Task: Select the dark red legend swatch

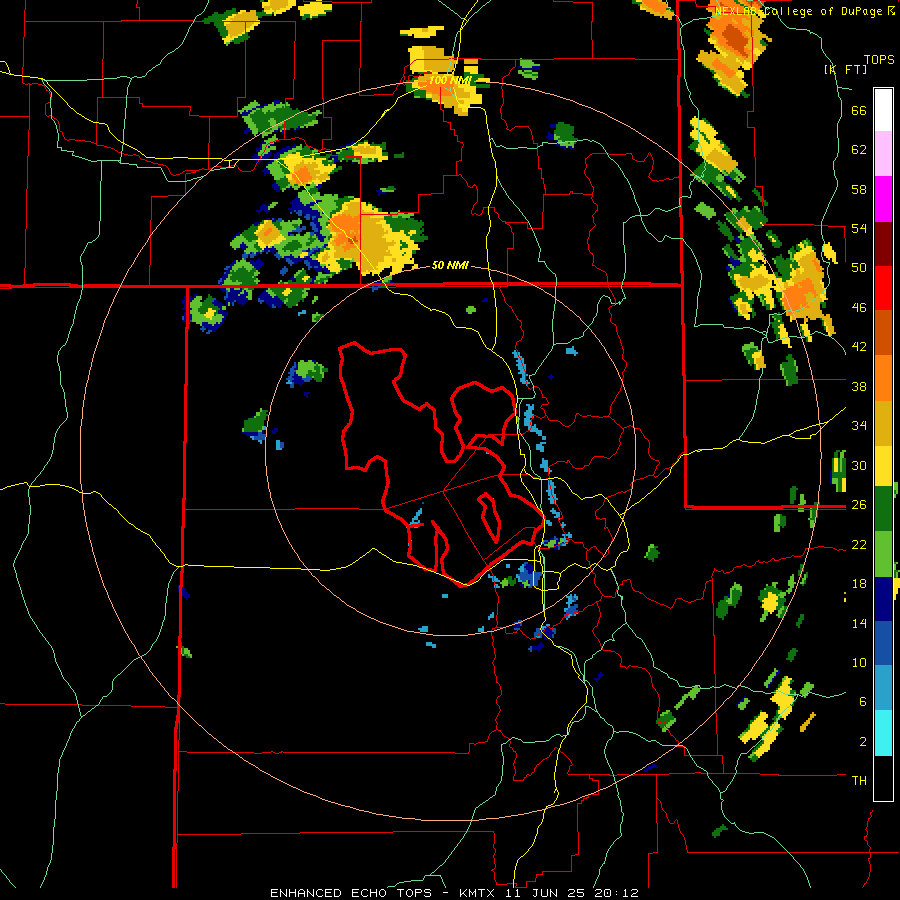Action: 883,243
